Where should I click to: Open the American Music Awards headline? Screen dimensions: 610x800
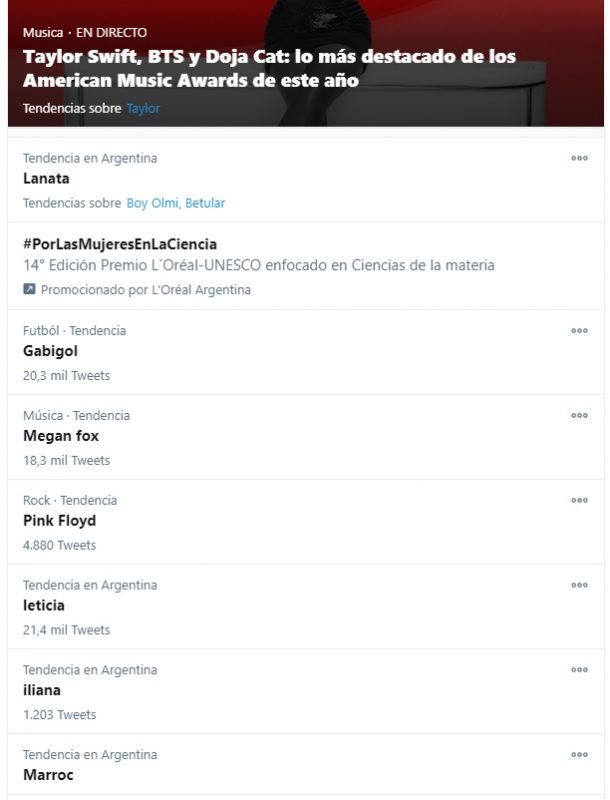click(x=270, y=68)
